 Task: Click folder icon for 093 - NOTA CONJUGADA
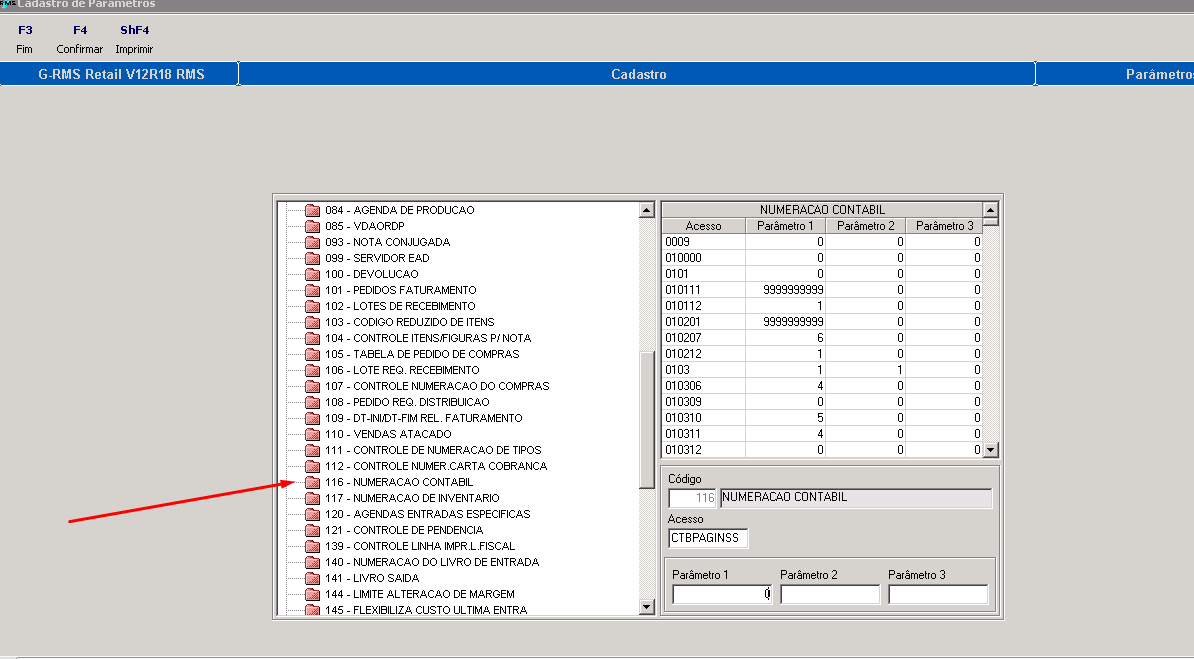(312, 242)
